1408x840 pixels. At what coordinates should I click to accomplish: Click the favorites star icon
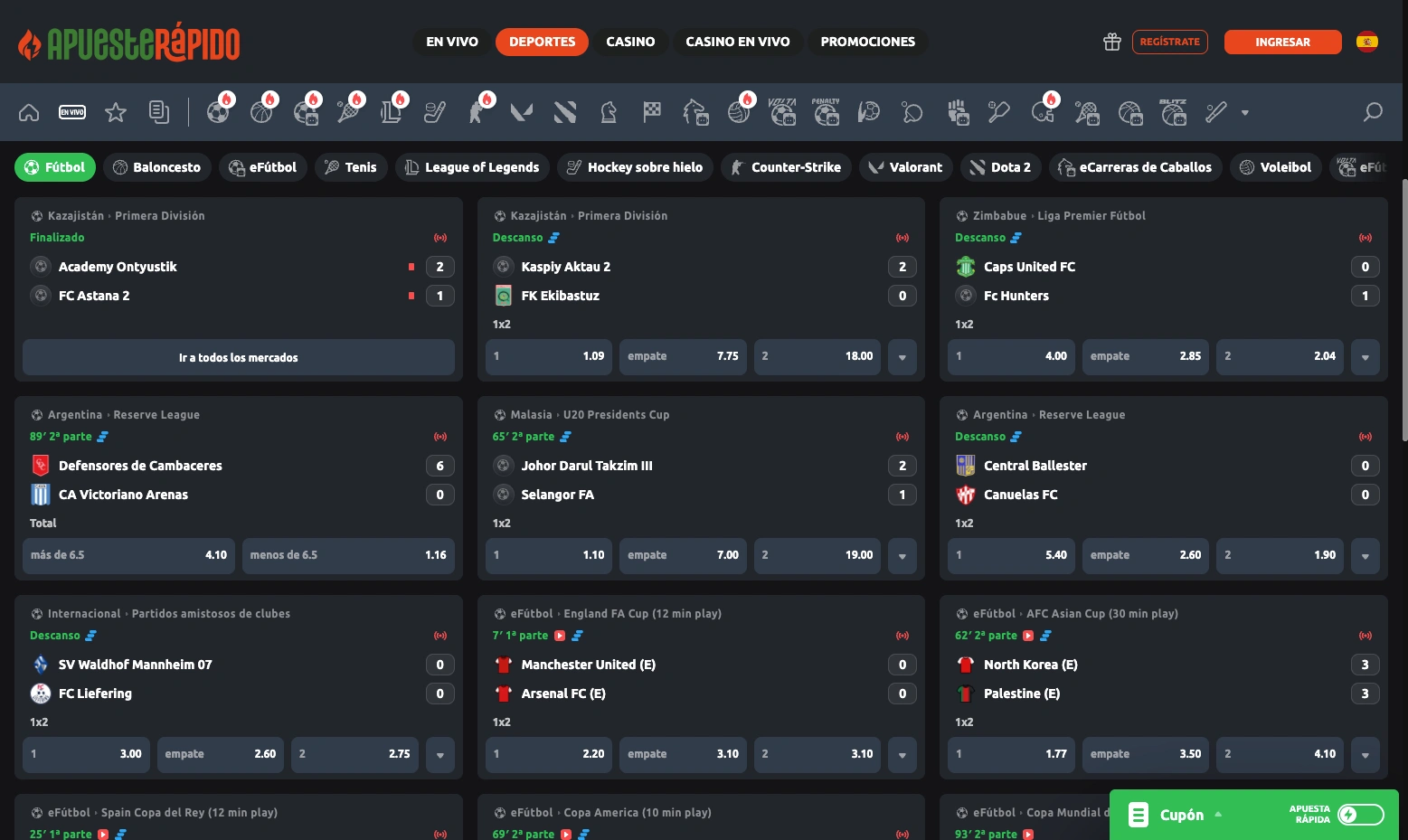[x=116, y=112]
